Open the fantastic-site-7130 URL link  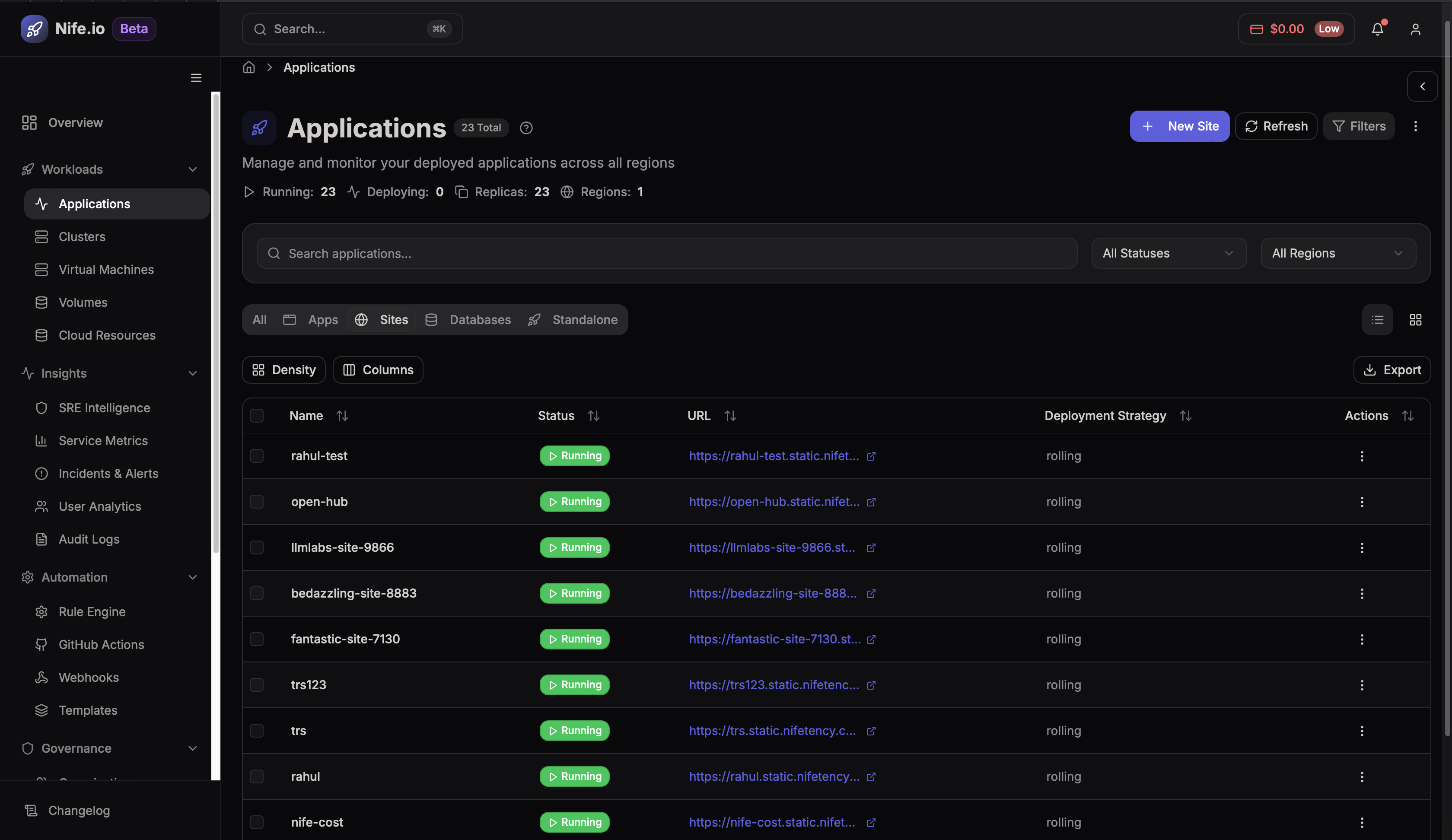pyautogui.click(x=774, y=639)
